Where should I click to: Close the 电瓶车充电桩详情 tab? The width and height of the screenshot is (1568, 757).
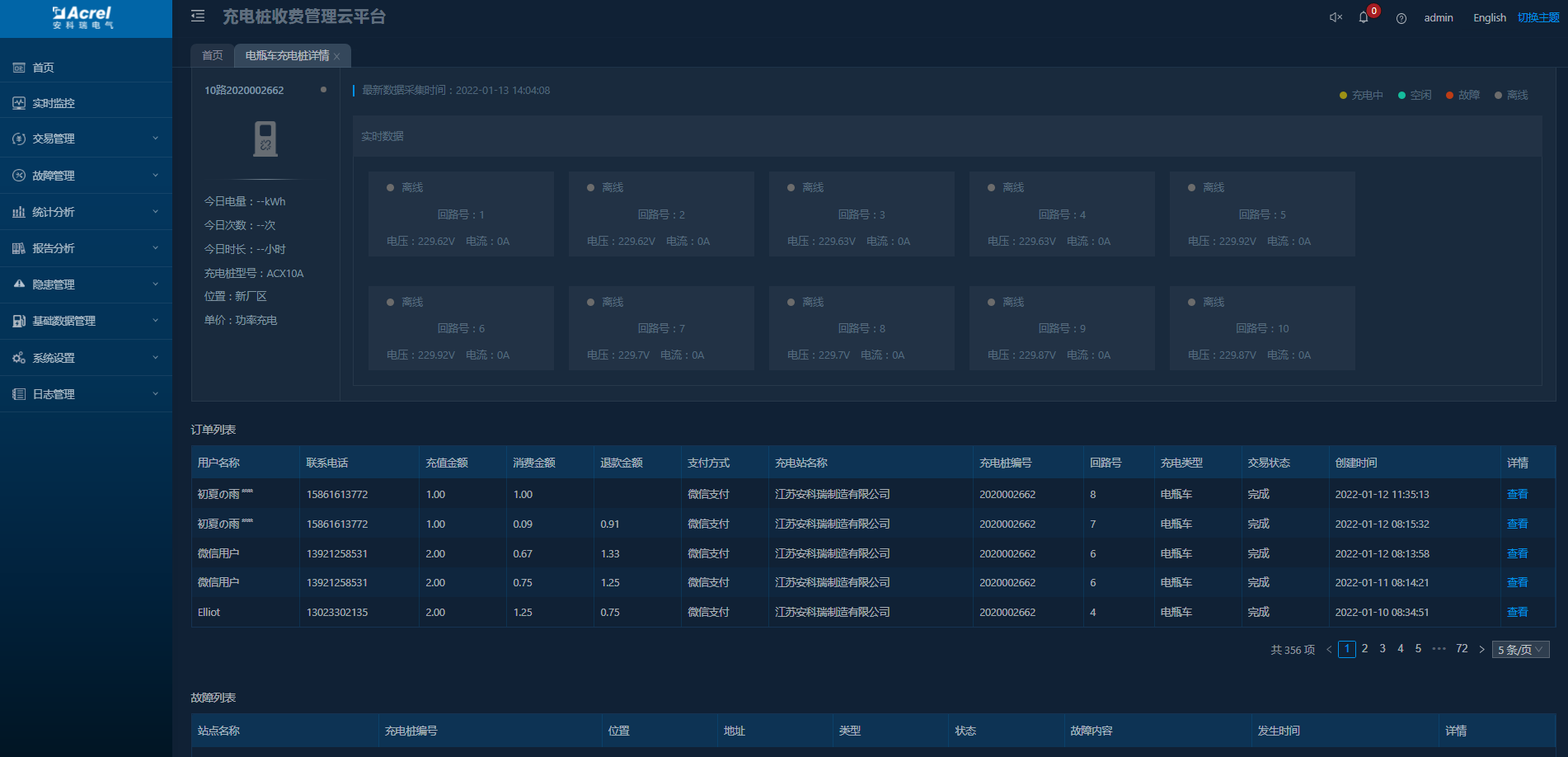[337, 56]
